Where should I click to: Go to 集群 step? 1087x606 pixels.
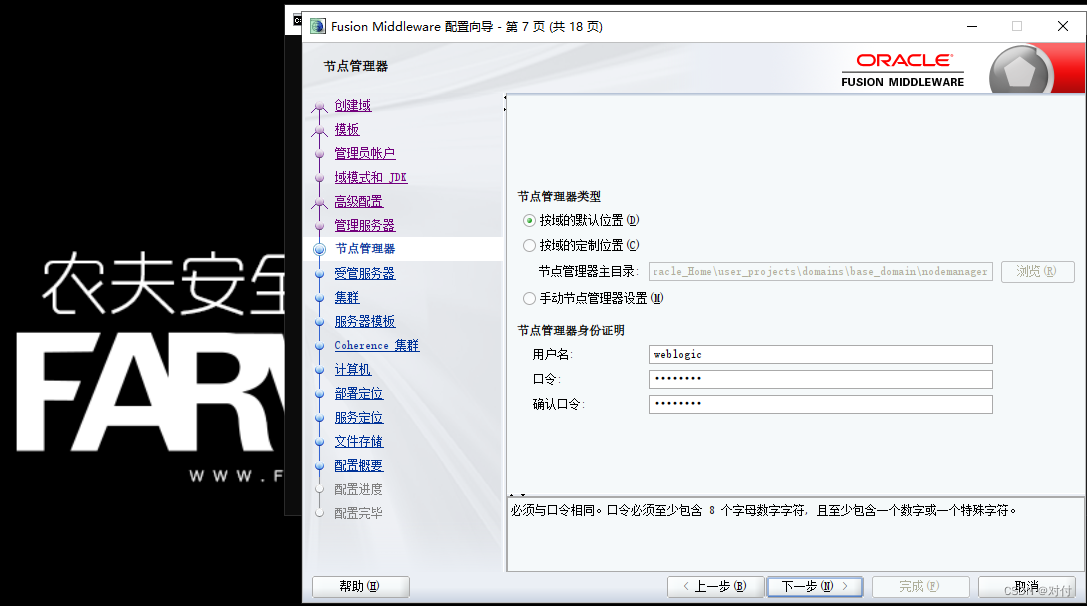[x=347, y=297]
